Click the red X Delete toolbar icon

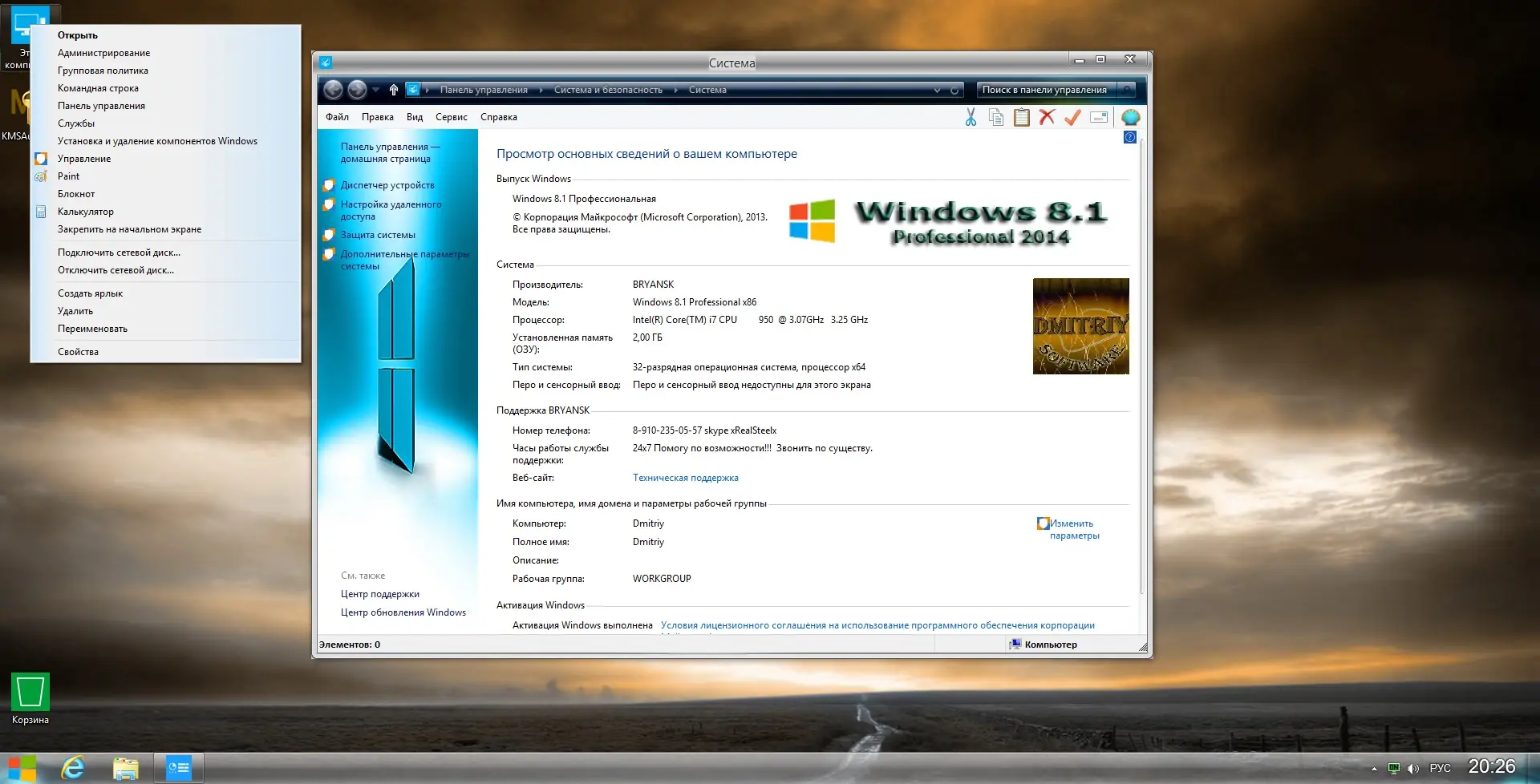(1047, 118)
